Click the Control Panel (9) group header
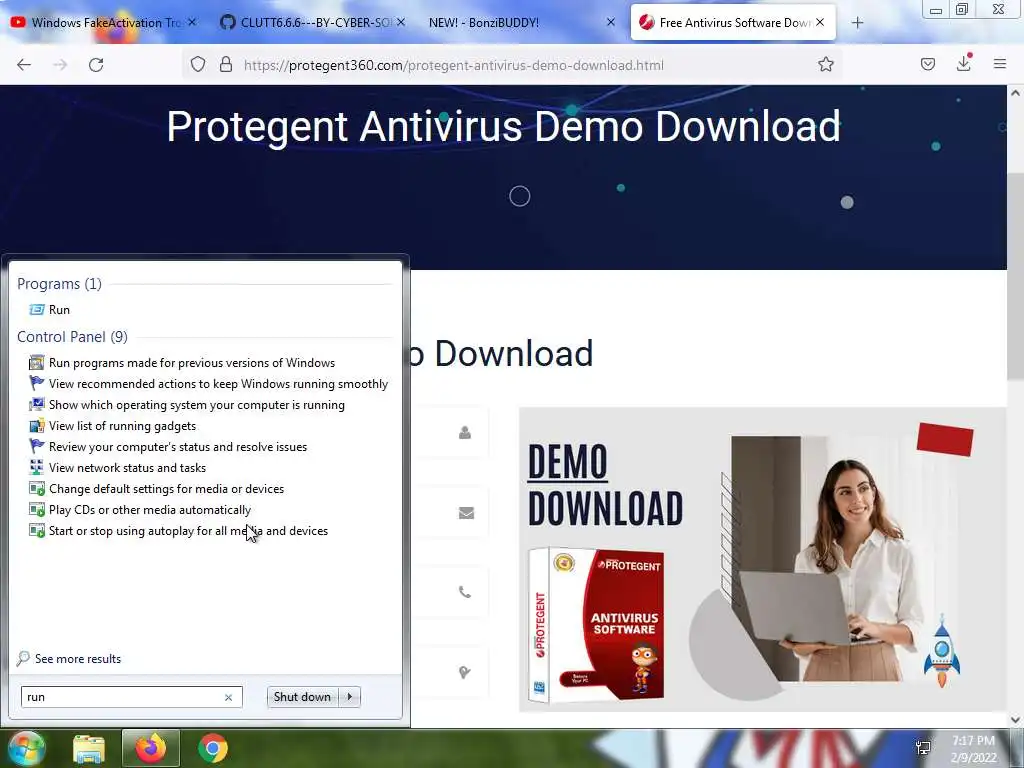The width and height of the screenshot is (1024, 768). pyautogui.click(x=72, y=337)
